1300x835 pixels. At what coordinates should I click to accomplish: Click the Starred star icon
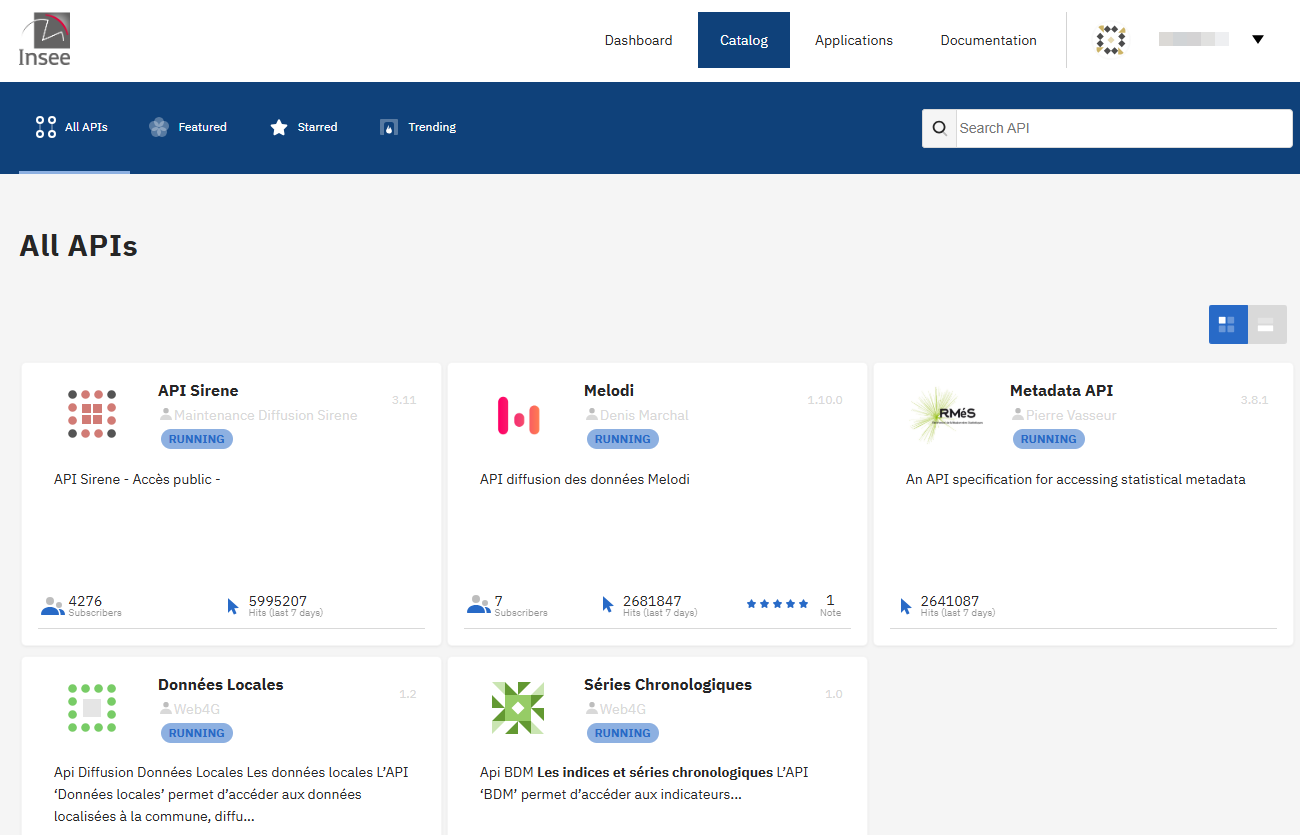point(279,127)
